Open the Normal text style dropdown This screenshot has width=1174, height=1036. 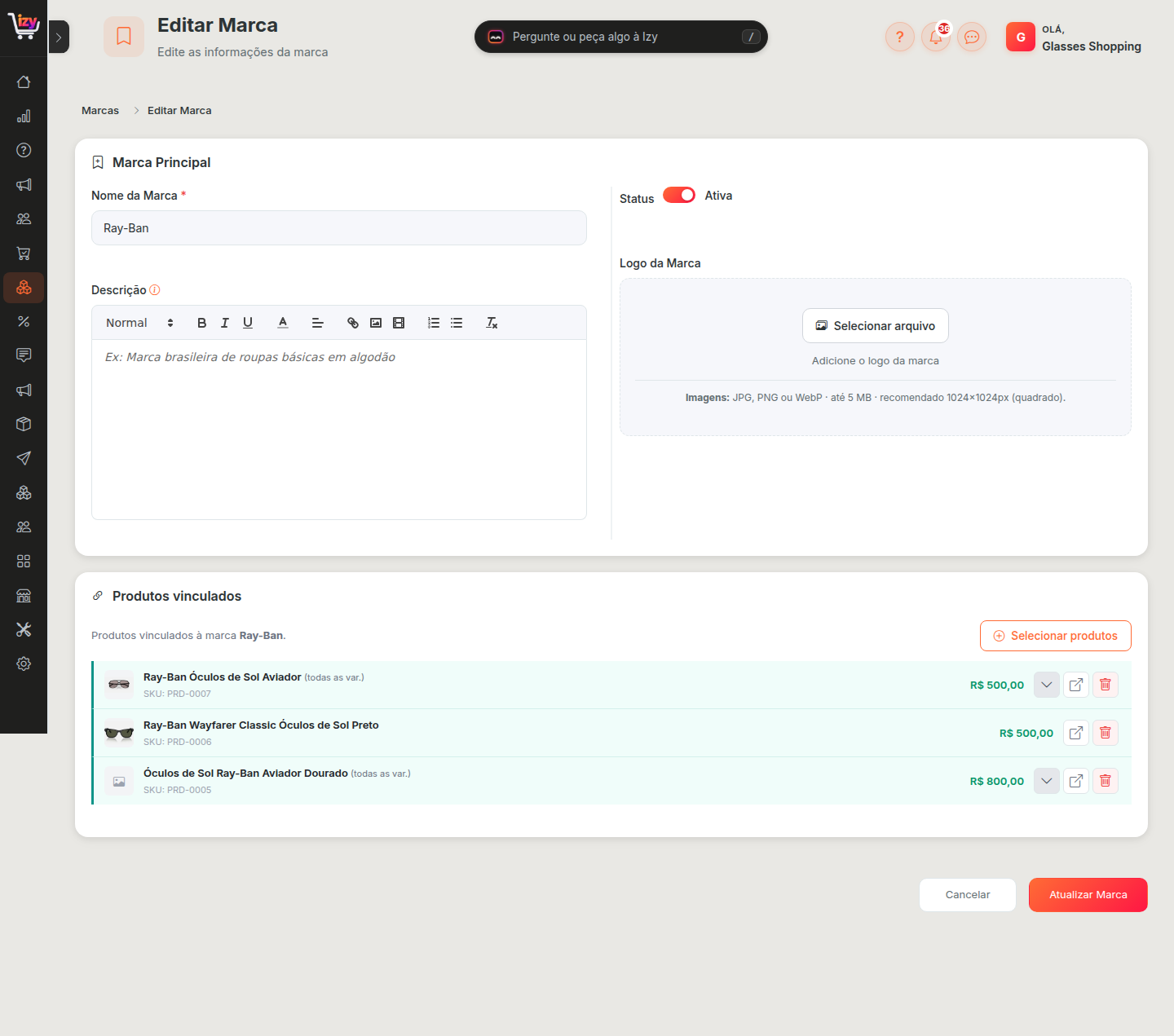point(139,323)
